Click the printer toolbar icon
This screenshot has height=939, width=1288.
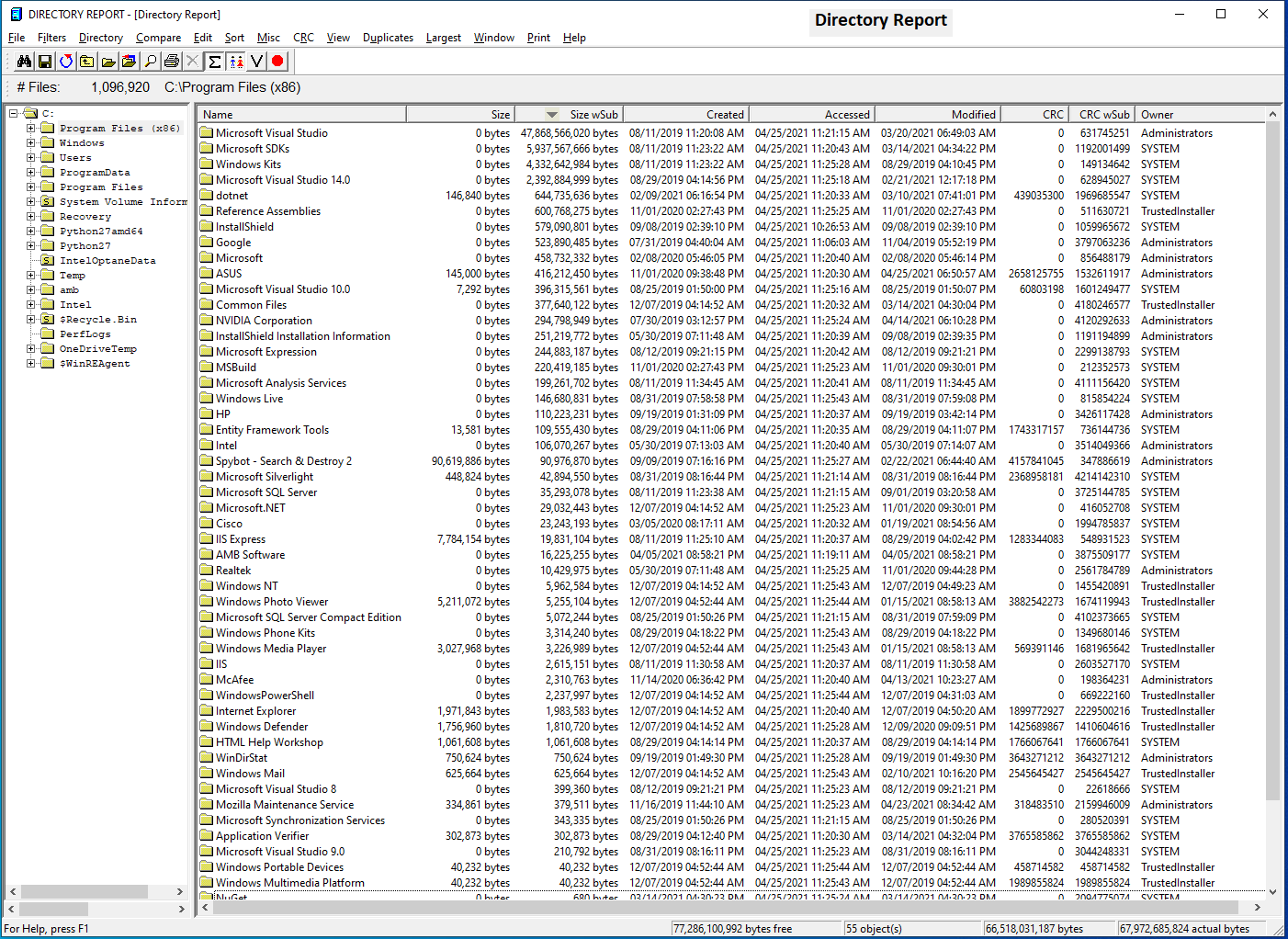(172, 62)
